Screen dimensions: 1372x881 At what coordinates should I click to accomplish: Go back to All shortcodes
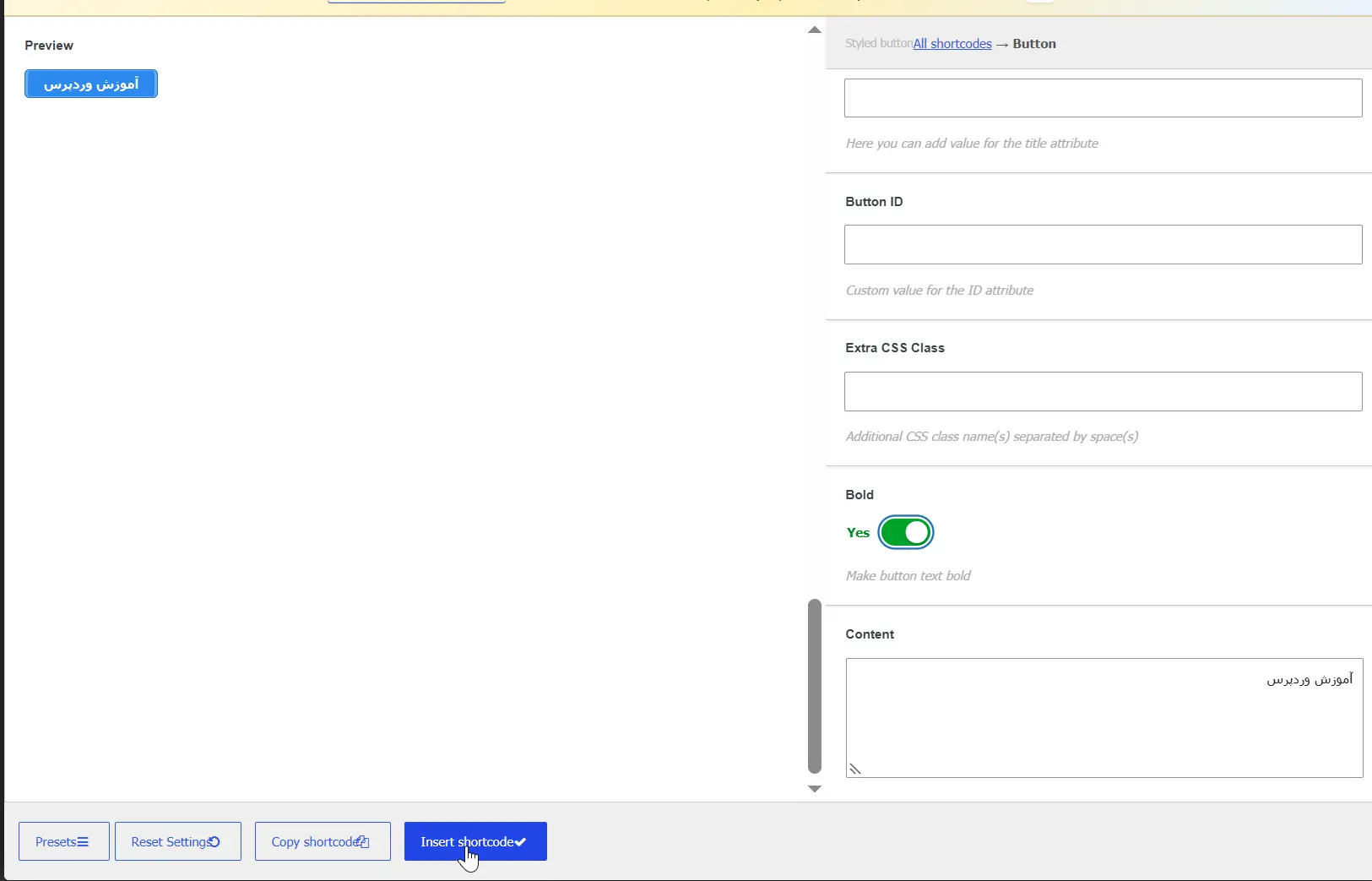coord(952,44)
